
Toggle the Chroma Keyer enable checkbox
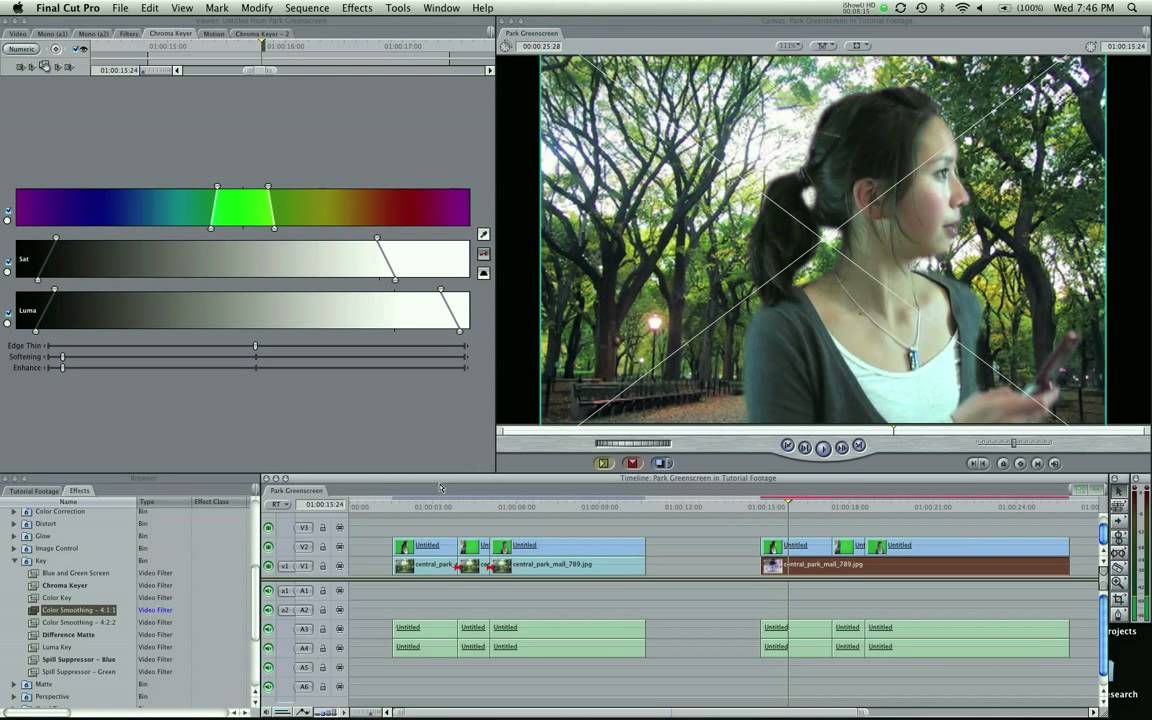pyautogui.click(x=75, y=49)
